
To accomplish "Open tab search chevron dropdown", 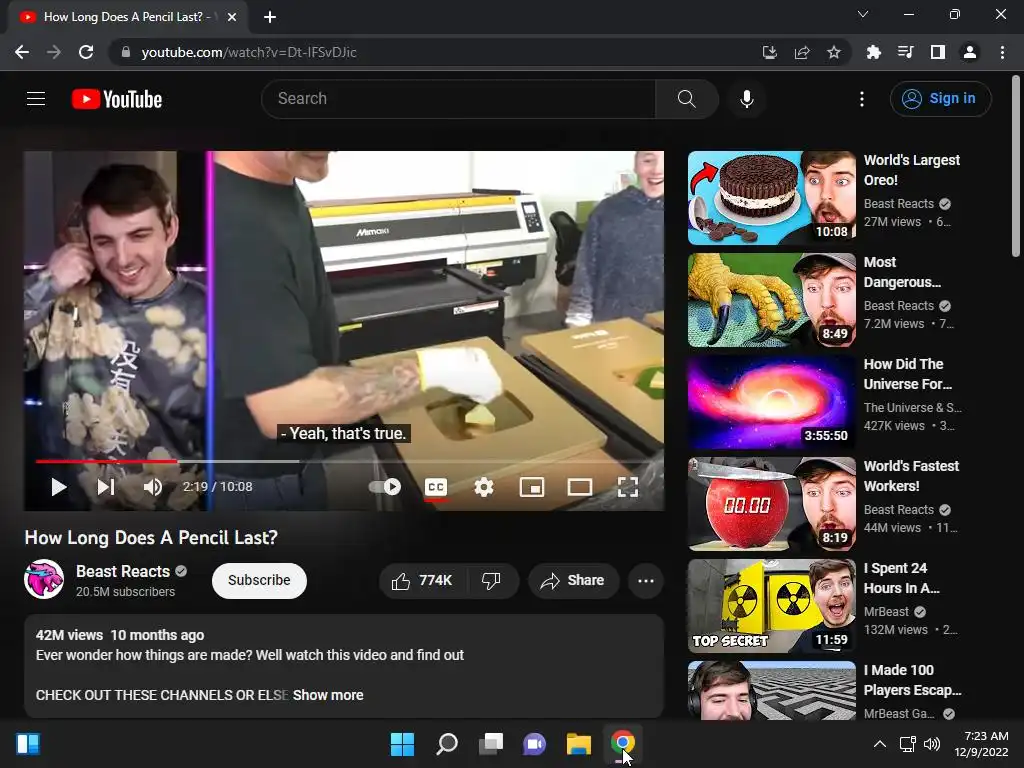I will click(863, 14).
